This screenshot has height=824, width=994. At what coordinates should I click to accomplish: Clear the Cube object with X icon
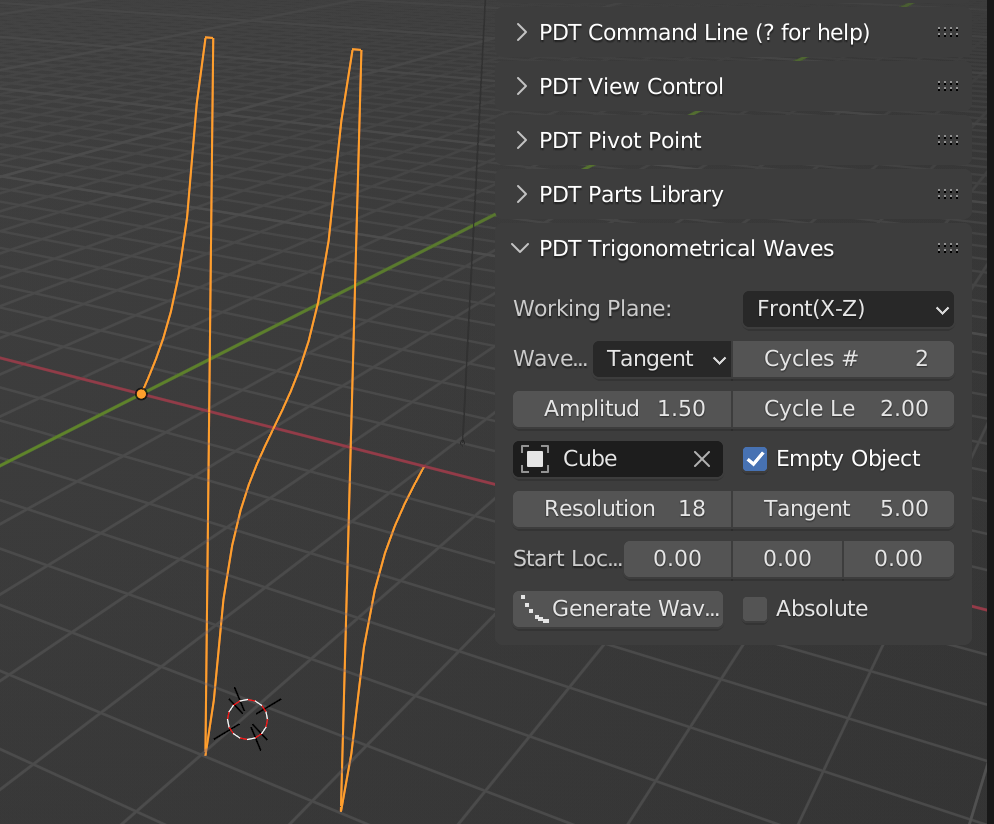(x=702, y=459)
